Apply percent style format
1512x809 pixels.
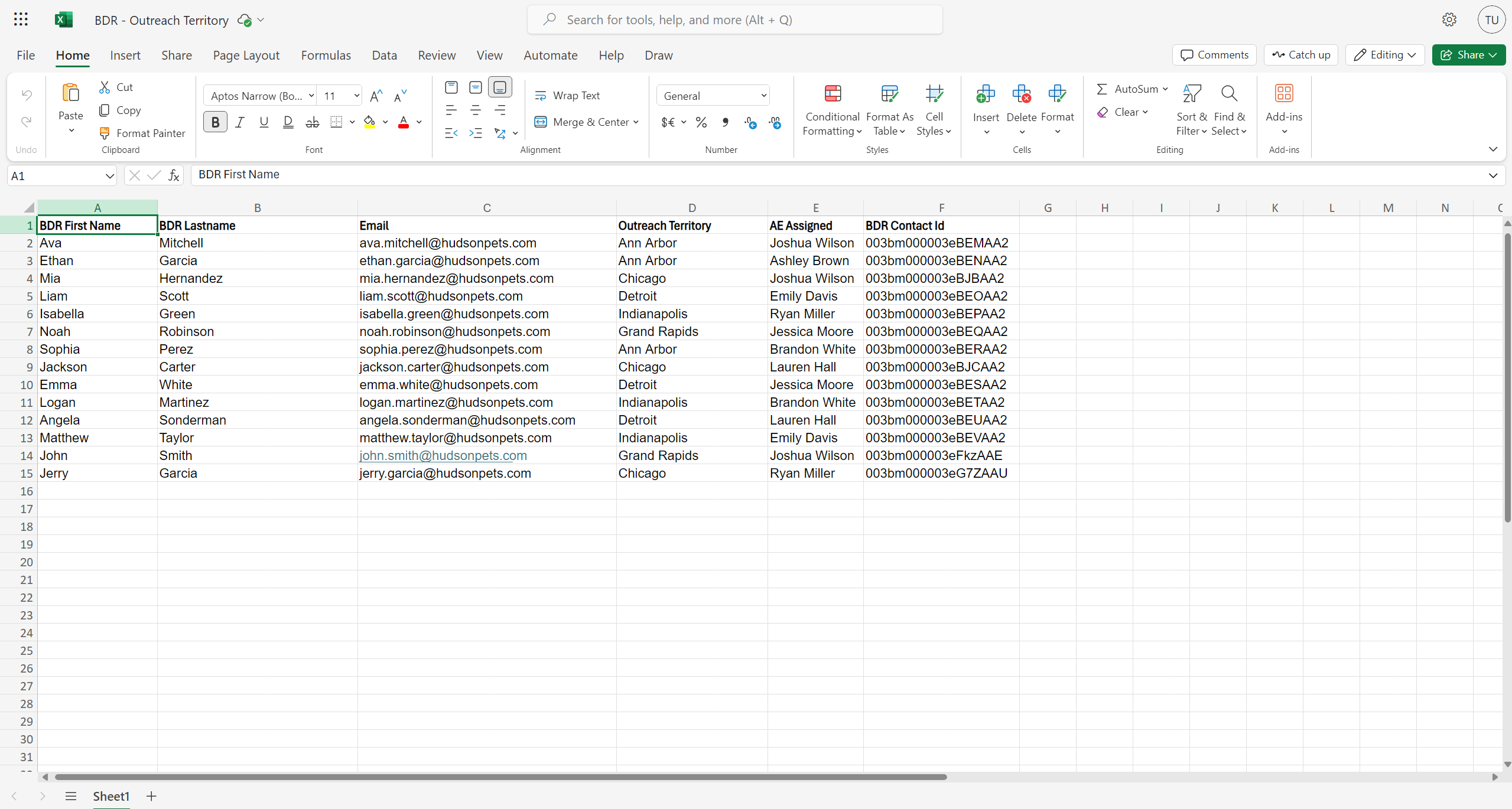coord(701,122)
